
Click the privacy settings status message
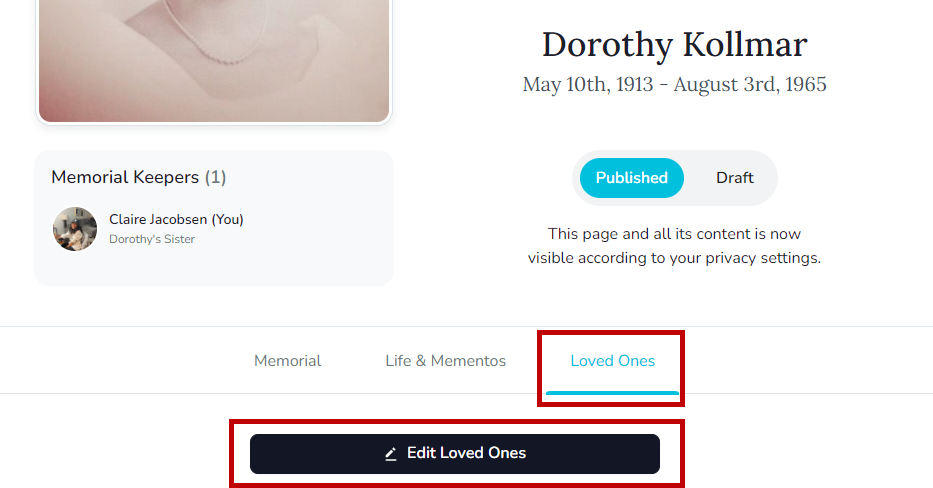pyautogui.click(x=674, y=246)
